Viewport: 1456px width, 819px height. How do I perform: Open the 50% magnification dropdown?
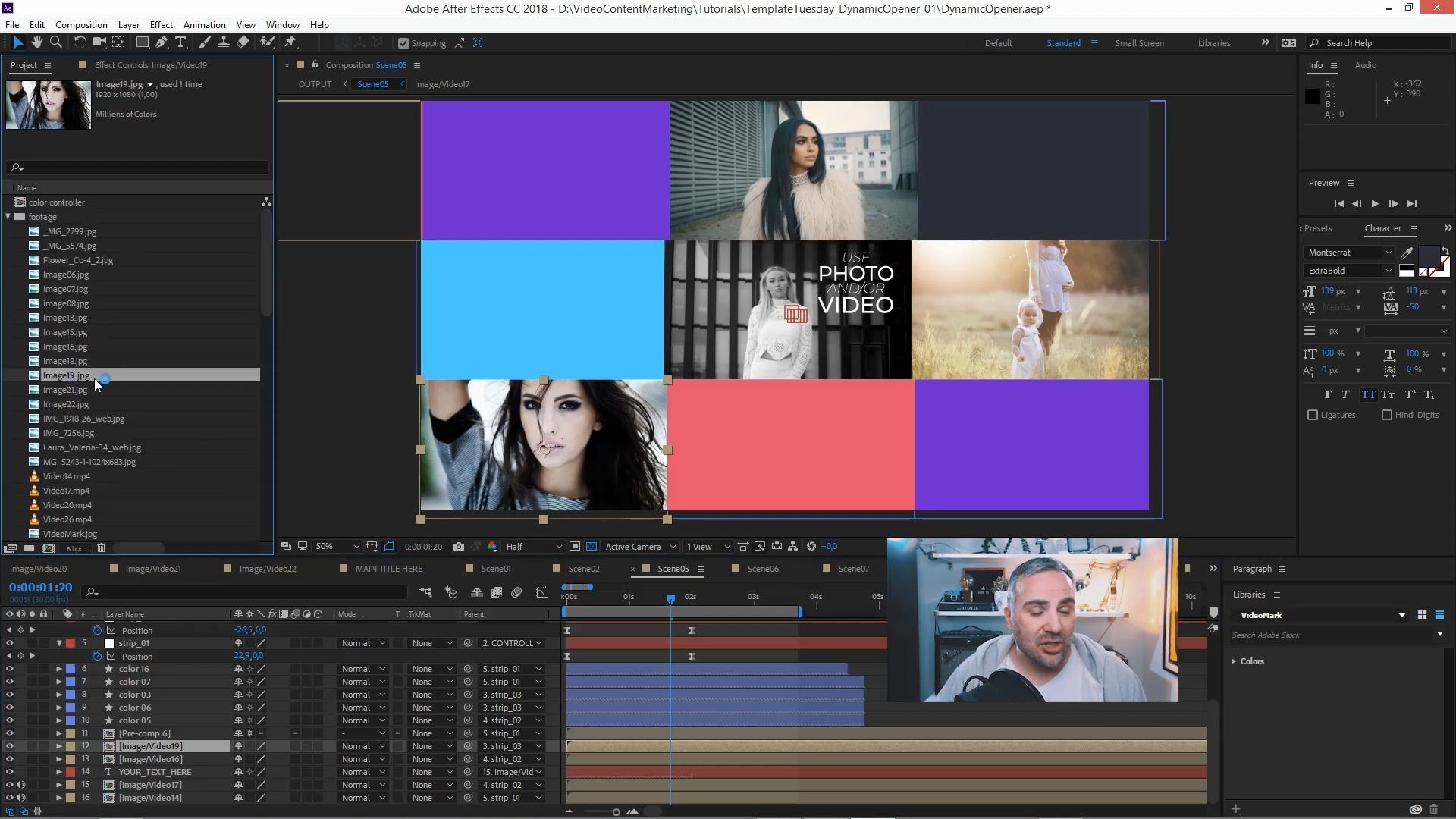click(x=337, y=546)
